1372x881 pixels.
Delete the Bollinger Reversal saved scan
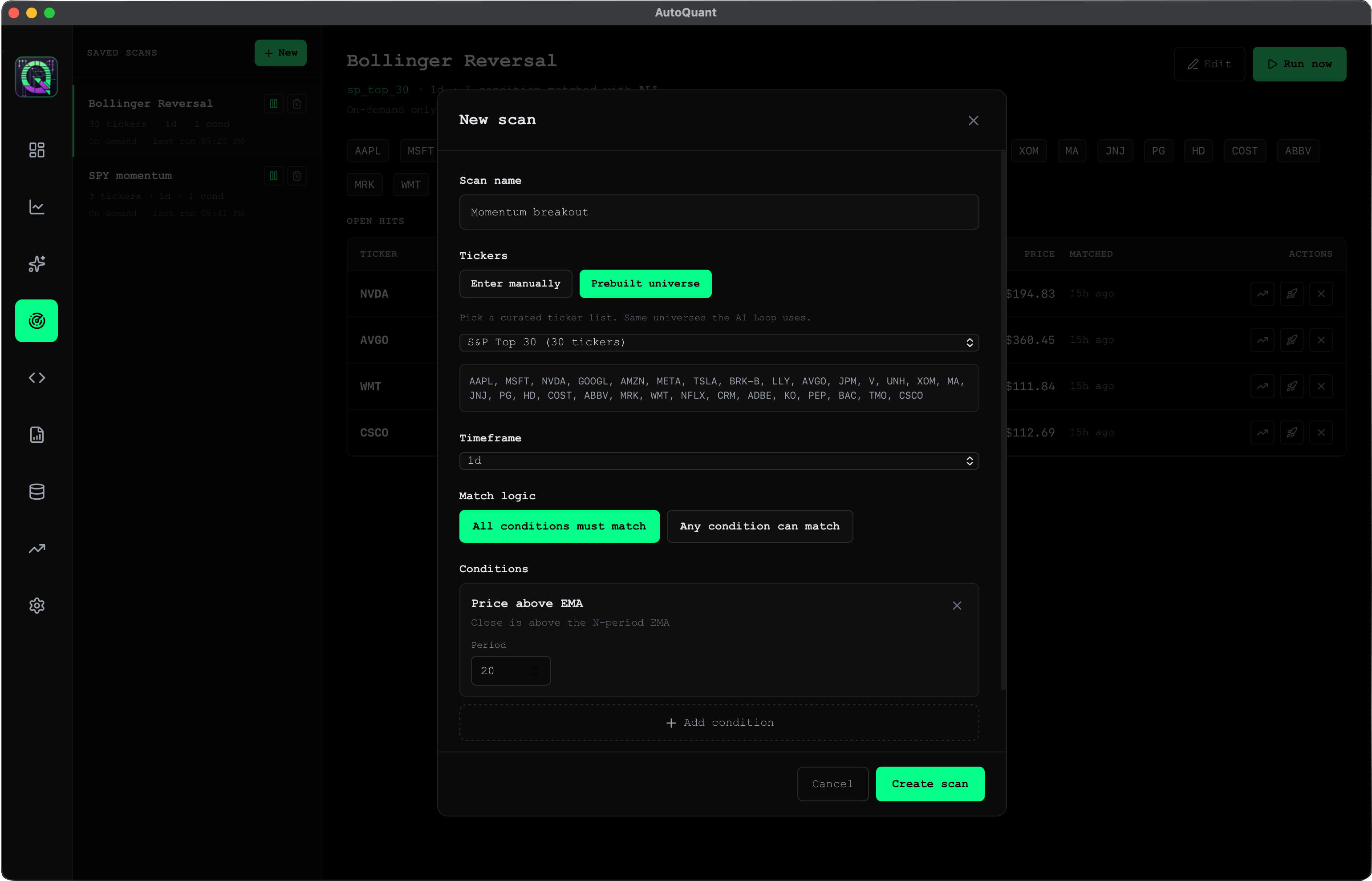297,104
